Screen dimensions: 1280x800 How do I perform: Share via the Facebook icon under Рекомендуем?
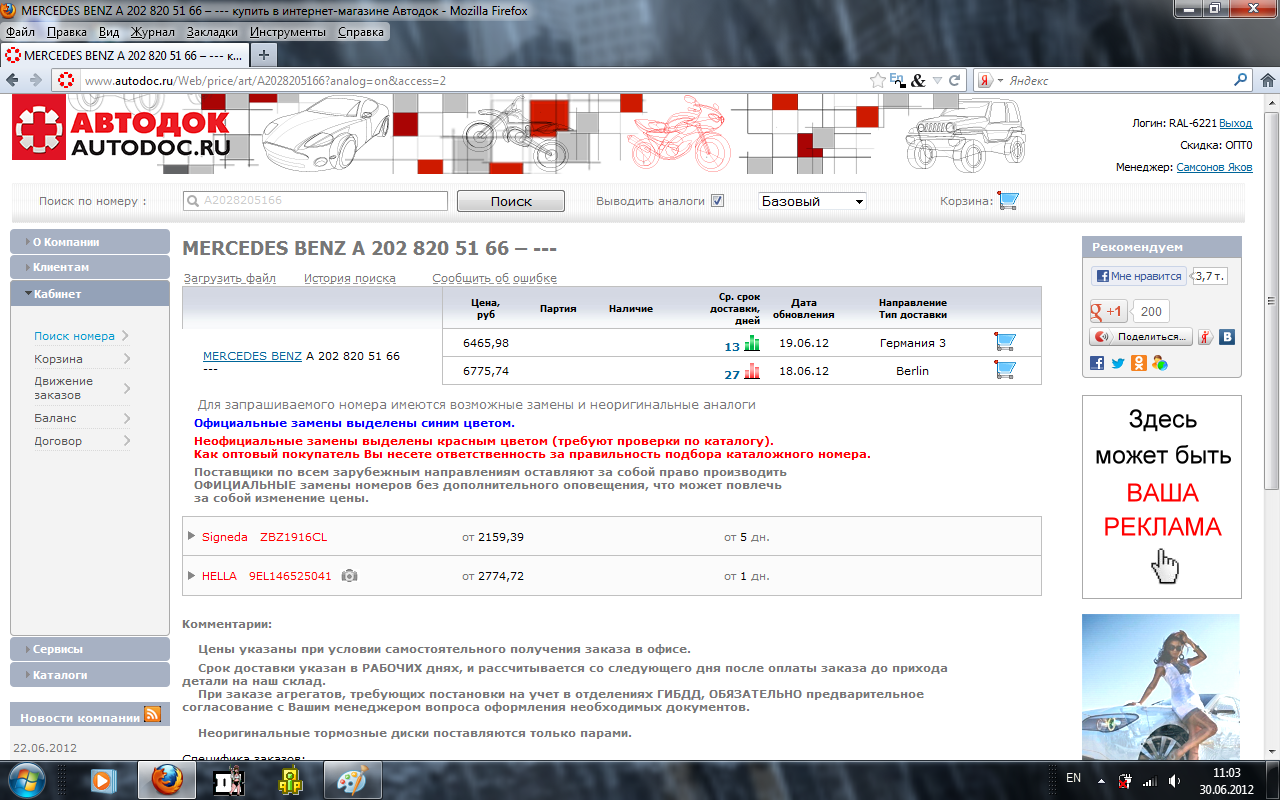click(1097, 363)
